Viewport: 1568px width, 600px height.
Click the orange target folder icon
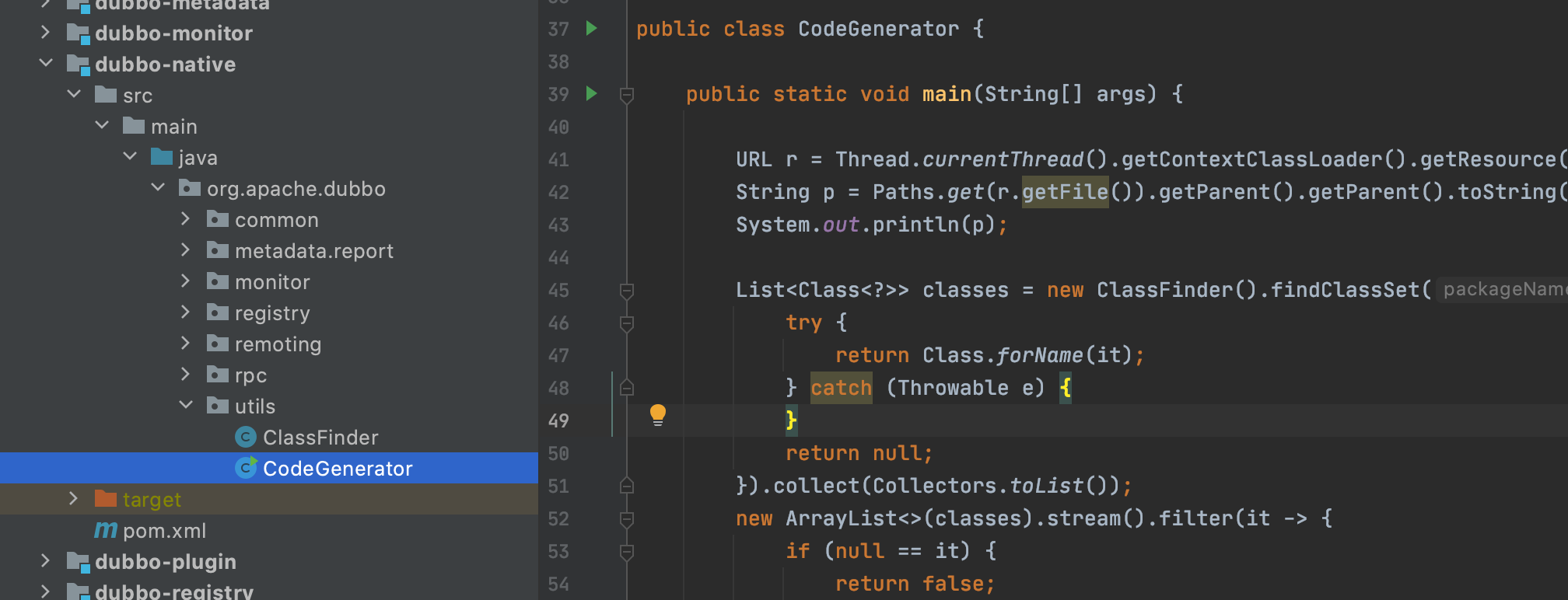click(106, 499)
